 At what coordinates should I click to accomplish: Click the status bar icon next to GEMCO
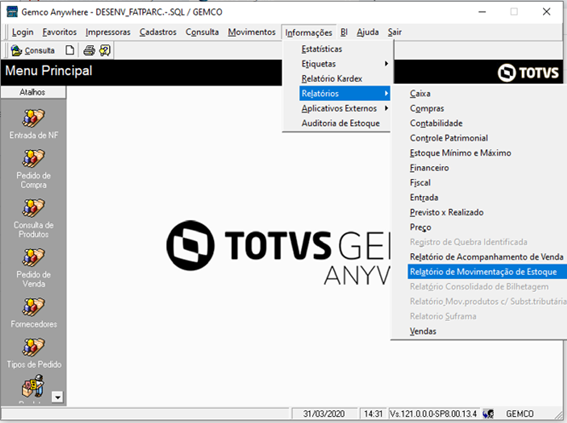pos(488,414)
